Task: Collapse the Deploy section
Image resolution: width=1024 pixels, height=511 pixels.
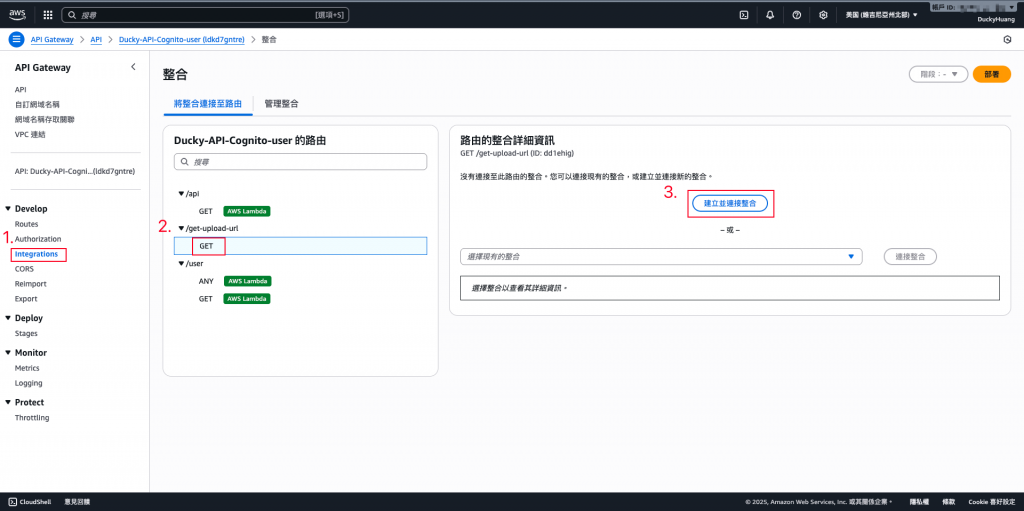Action: click(x=8, y=318)
